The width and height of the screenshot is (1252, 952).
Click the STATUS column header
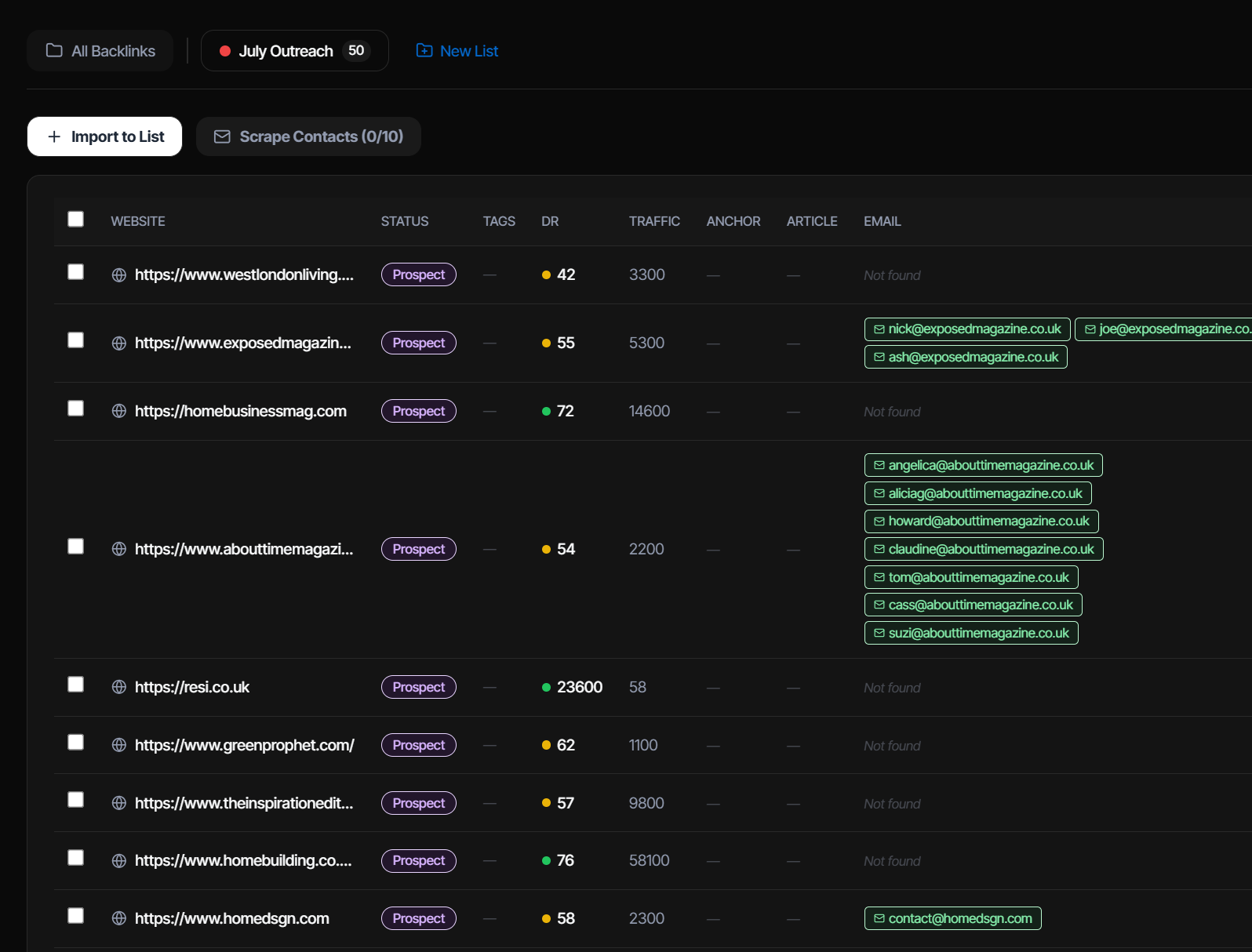[x=405, y=221]
